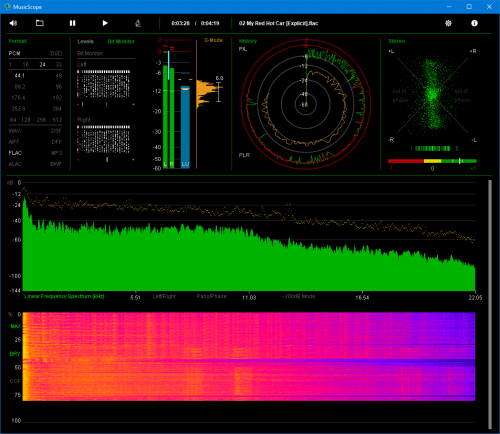The width and height of the screenshot is (500, 434).
Task: Click the MusicScope app icon in title bar
Action: coord(7,7)
